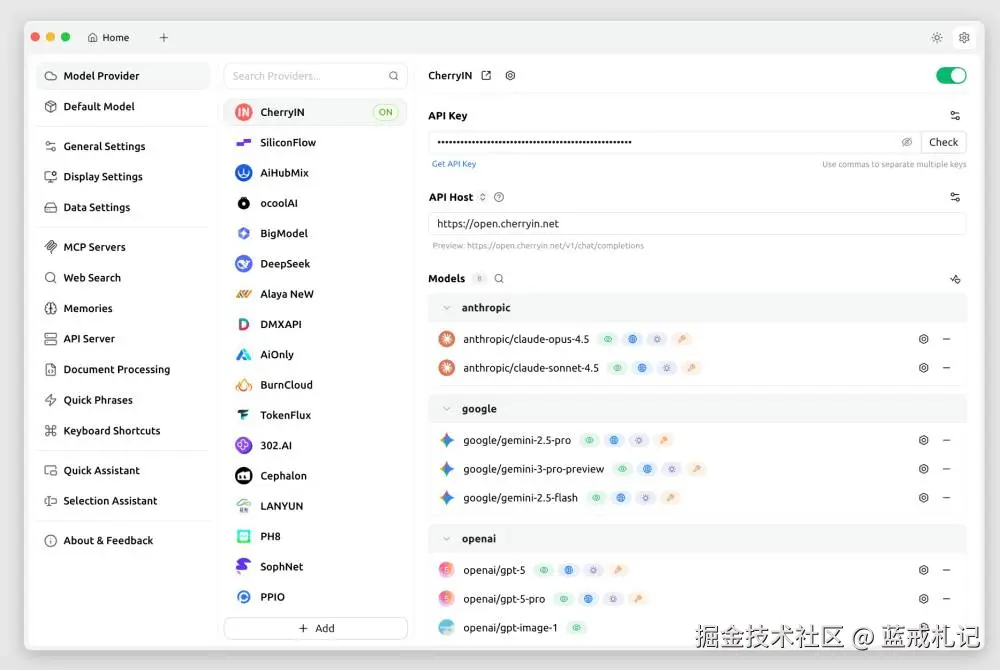Select BigModel provider
This screenshot has height=670, width=1000.
pyautogui.click(x=316, y=233)
